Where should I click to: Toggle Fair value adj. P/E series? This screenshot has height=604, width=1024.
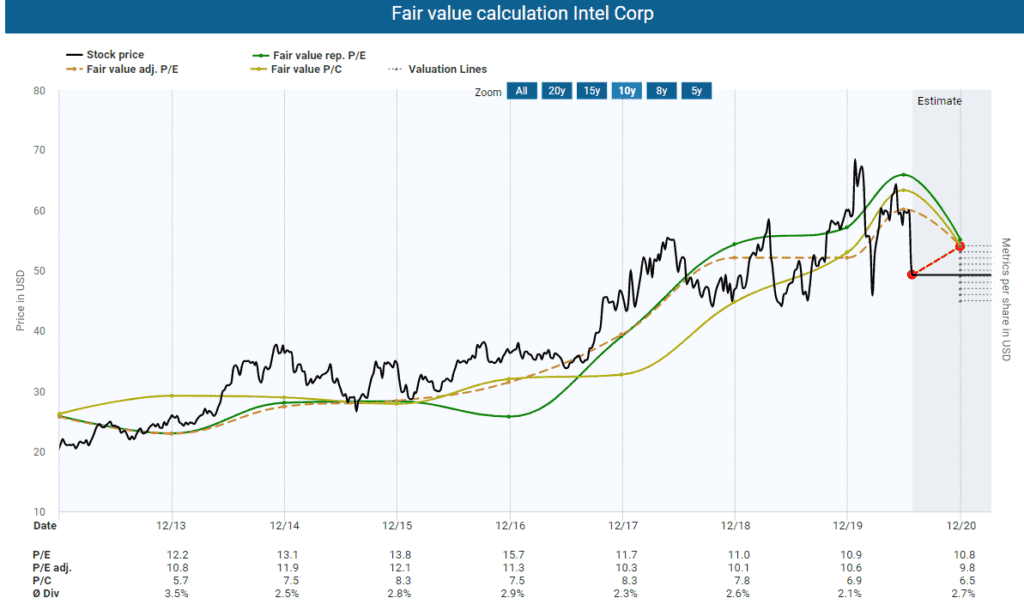point(122,69)
